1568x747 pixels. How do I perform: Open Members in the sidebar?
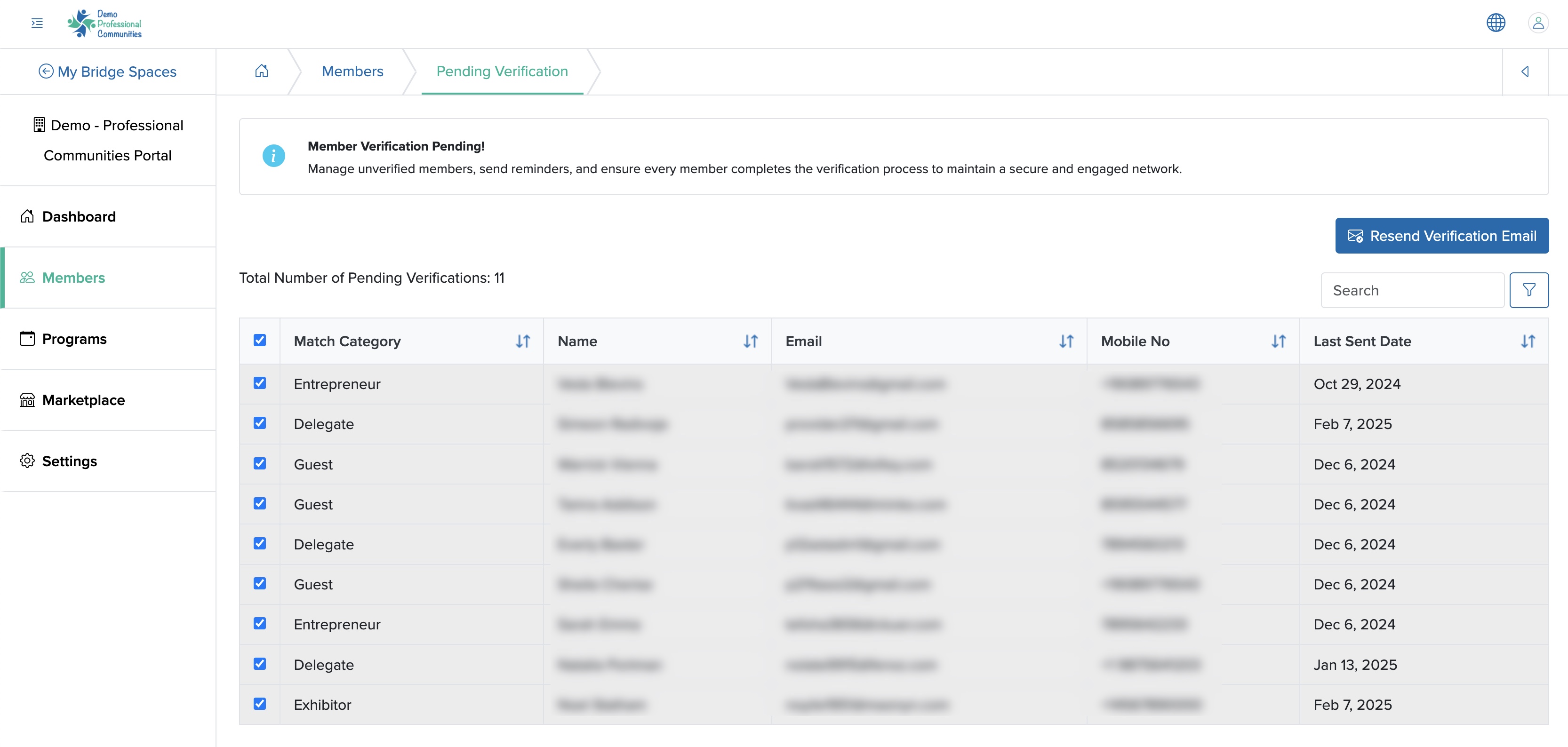click(x=108, y=278)
